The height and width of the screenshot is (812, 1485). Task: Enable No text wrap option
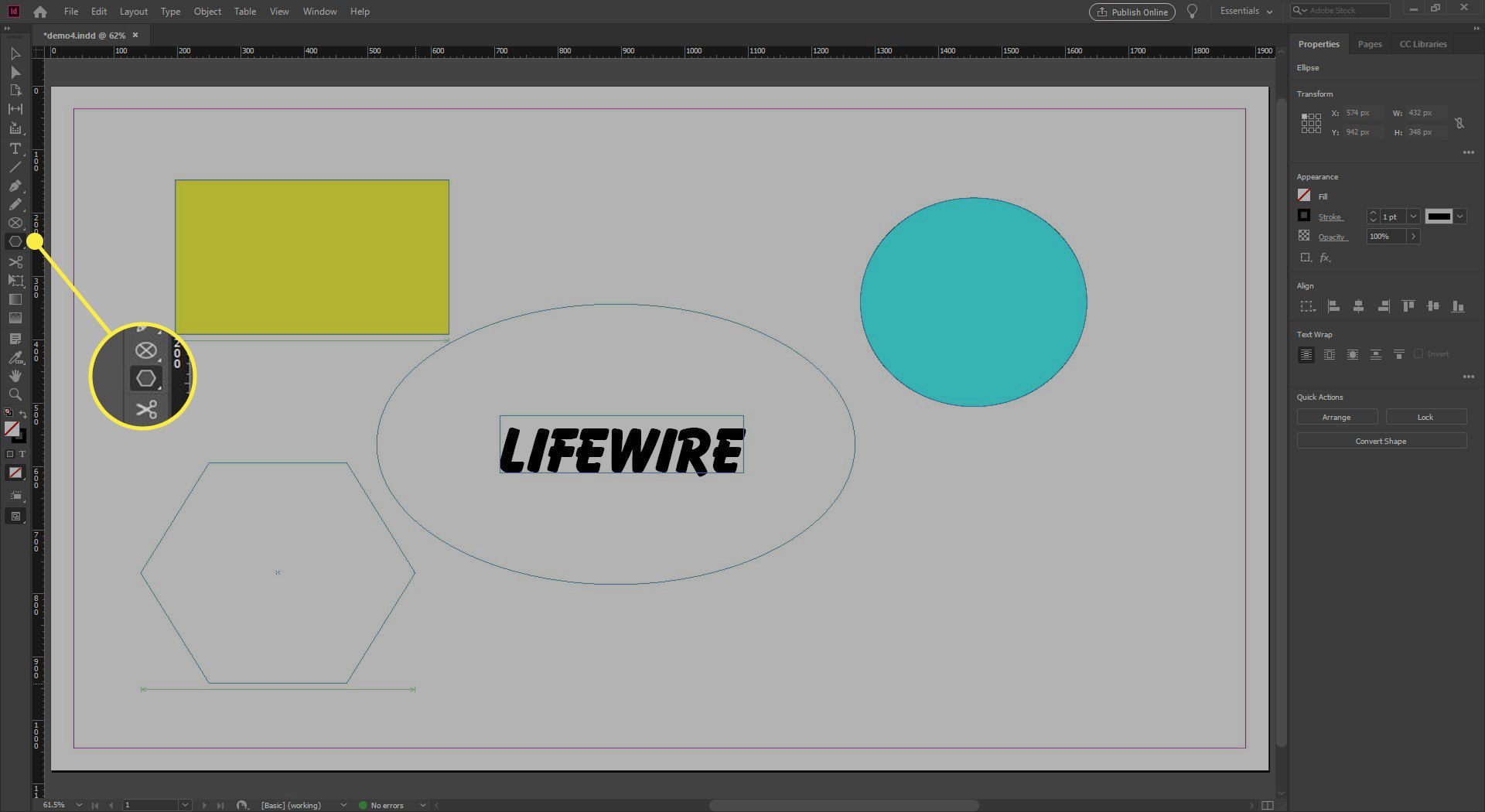click(x=1306, y=354)
